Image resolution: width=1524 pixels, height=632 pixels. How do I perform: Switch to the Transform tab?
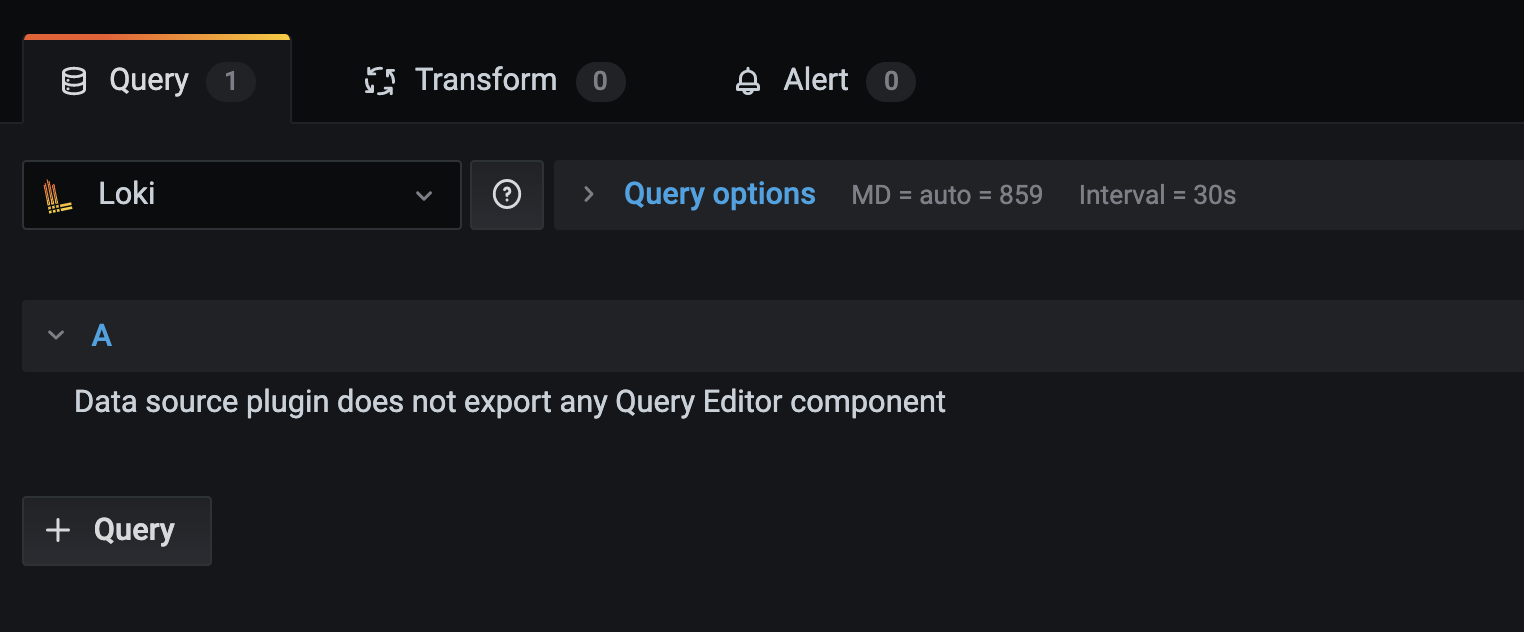[x=486, y=80]
